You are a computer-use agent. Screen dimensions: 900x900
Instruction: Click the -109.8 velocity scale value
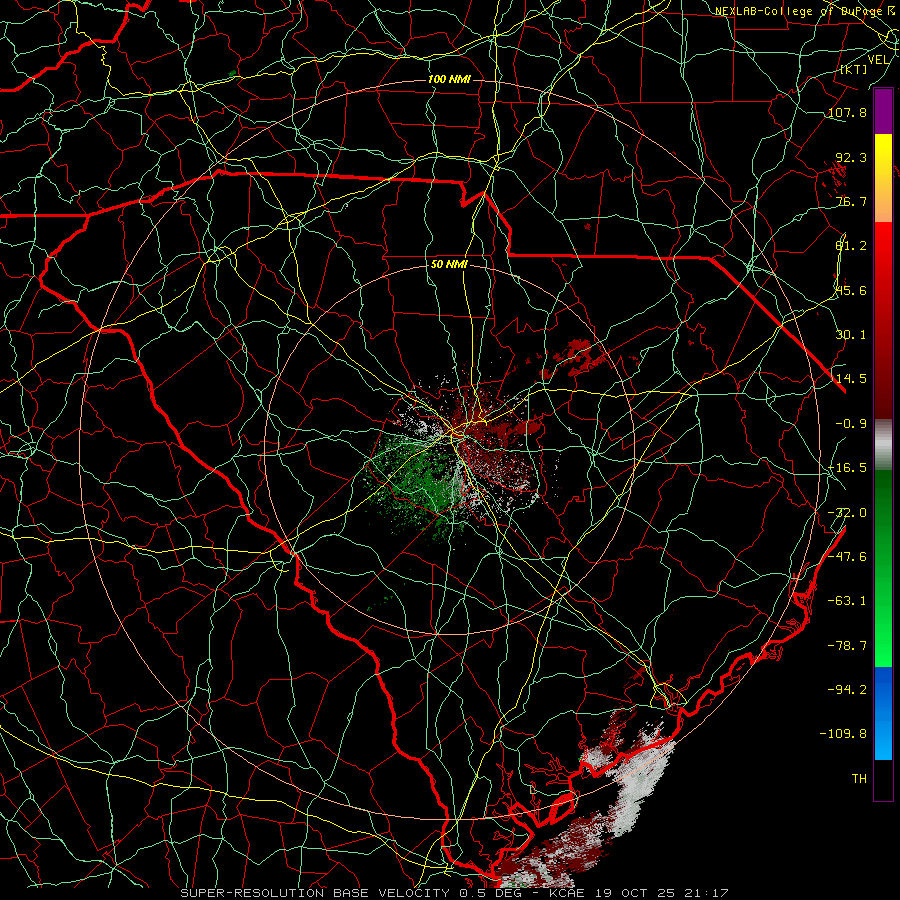(x=844, y=734)
